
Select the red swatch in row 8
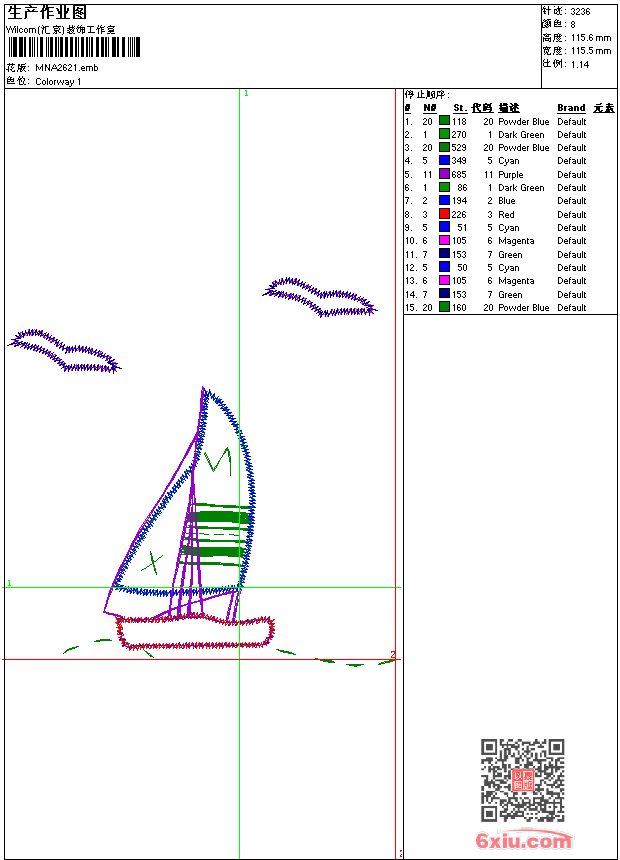pyautogui.click(x=444, y=214)
